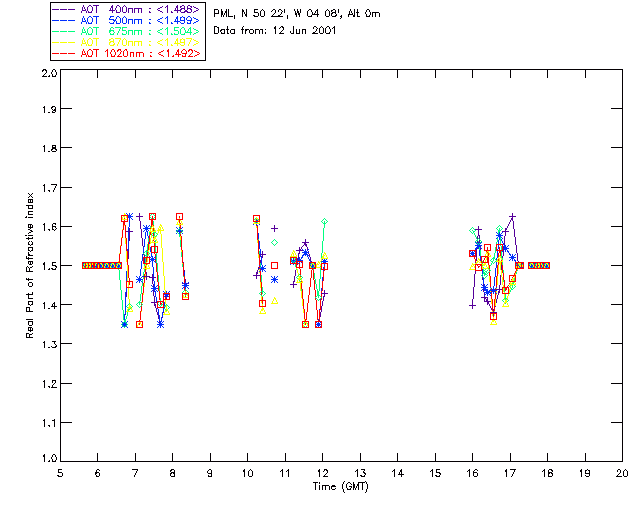Click the hour 14 x-axis label

(398, 473)
